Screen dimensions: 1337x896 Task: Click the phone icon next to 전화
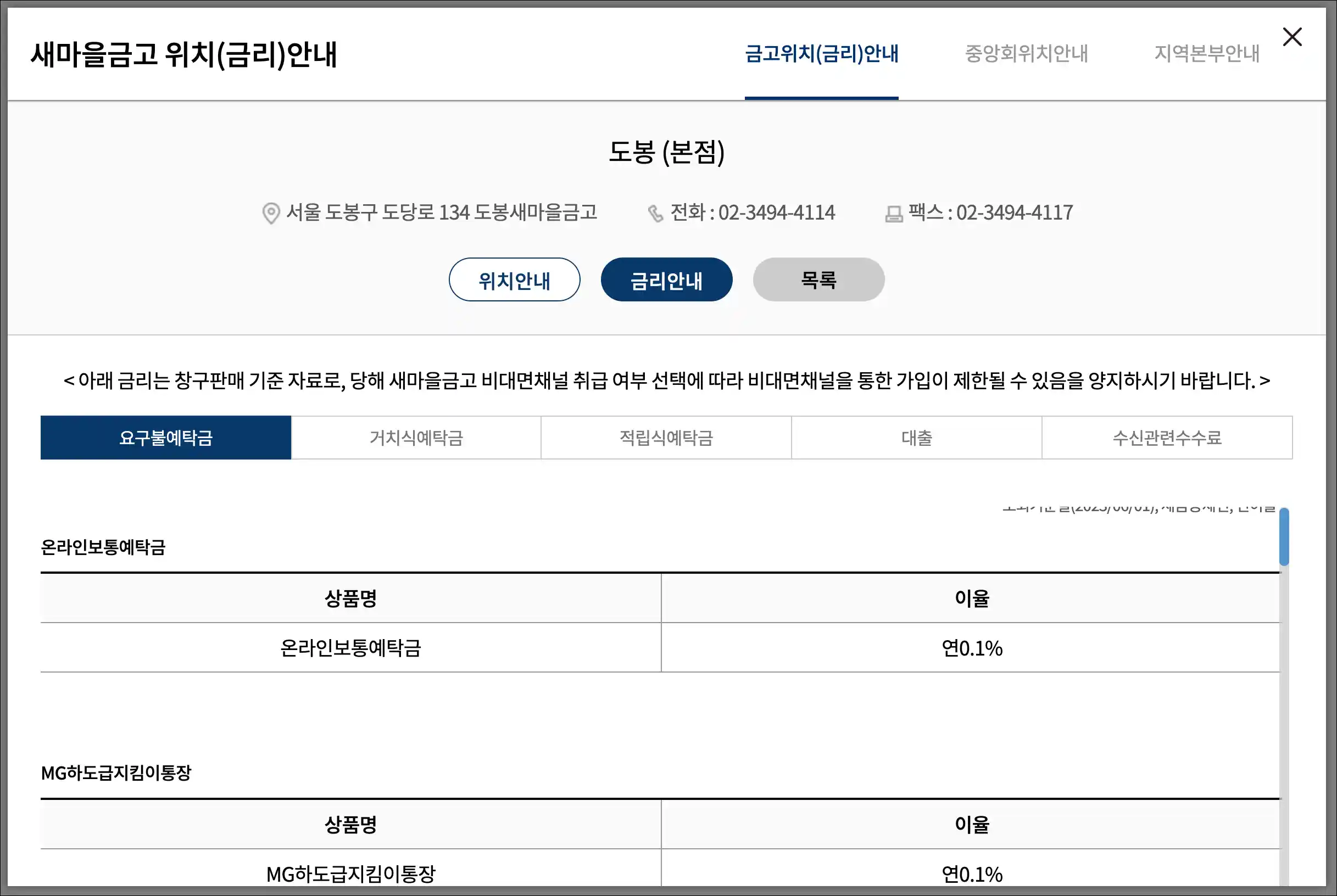click(655, 214)
